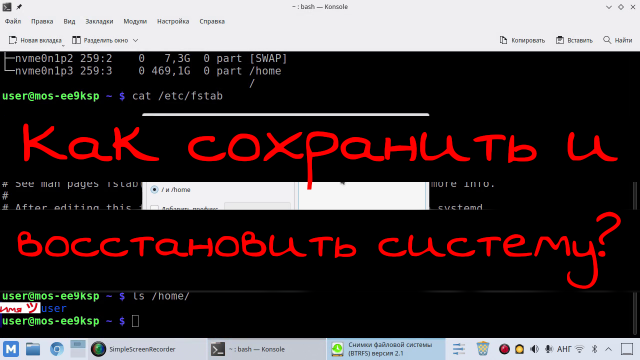Click the '[SWAP]' text in terminal
The image size is (640, 360).
pyautogui.click(x=268, y=58)
